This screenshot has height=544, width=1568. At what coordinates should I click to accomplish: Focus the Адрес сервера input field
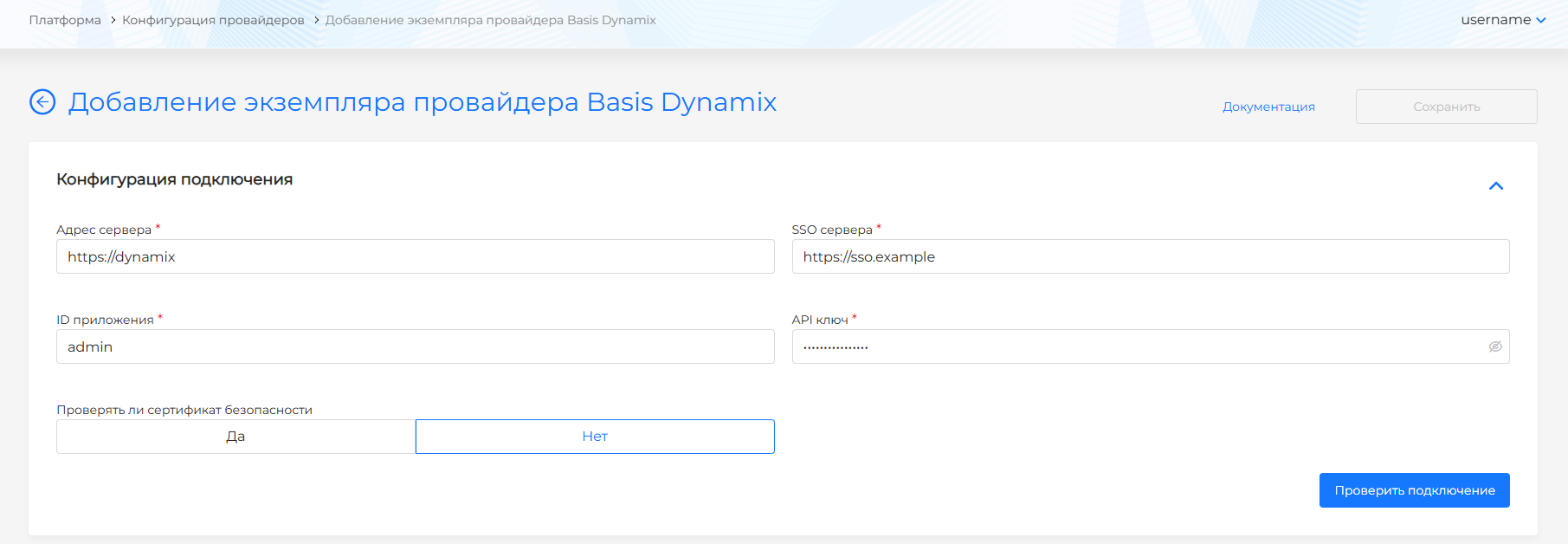coord(415,256)
